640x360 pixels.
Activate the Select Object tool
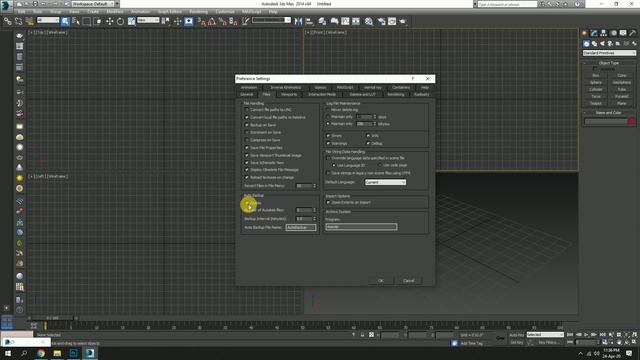pyautogui.click(x=65, y=21)
